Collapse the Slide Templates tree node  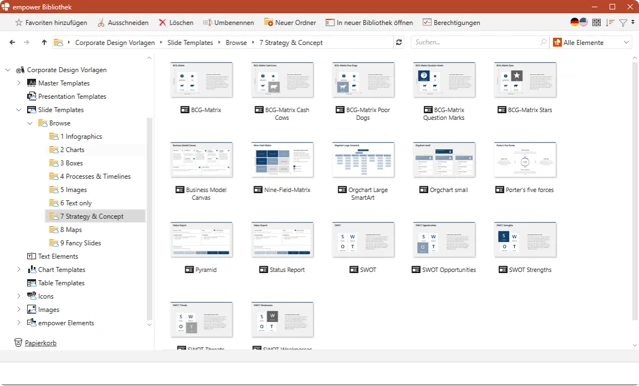pyautogui.click(x=19, y=110)
